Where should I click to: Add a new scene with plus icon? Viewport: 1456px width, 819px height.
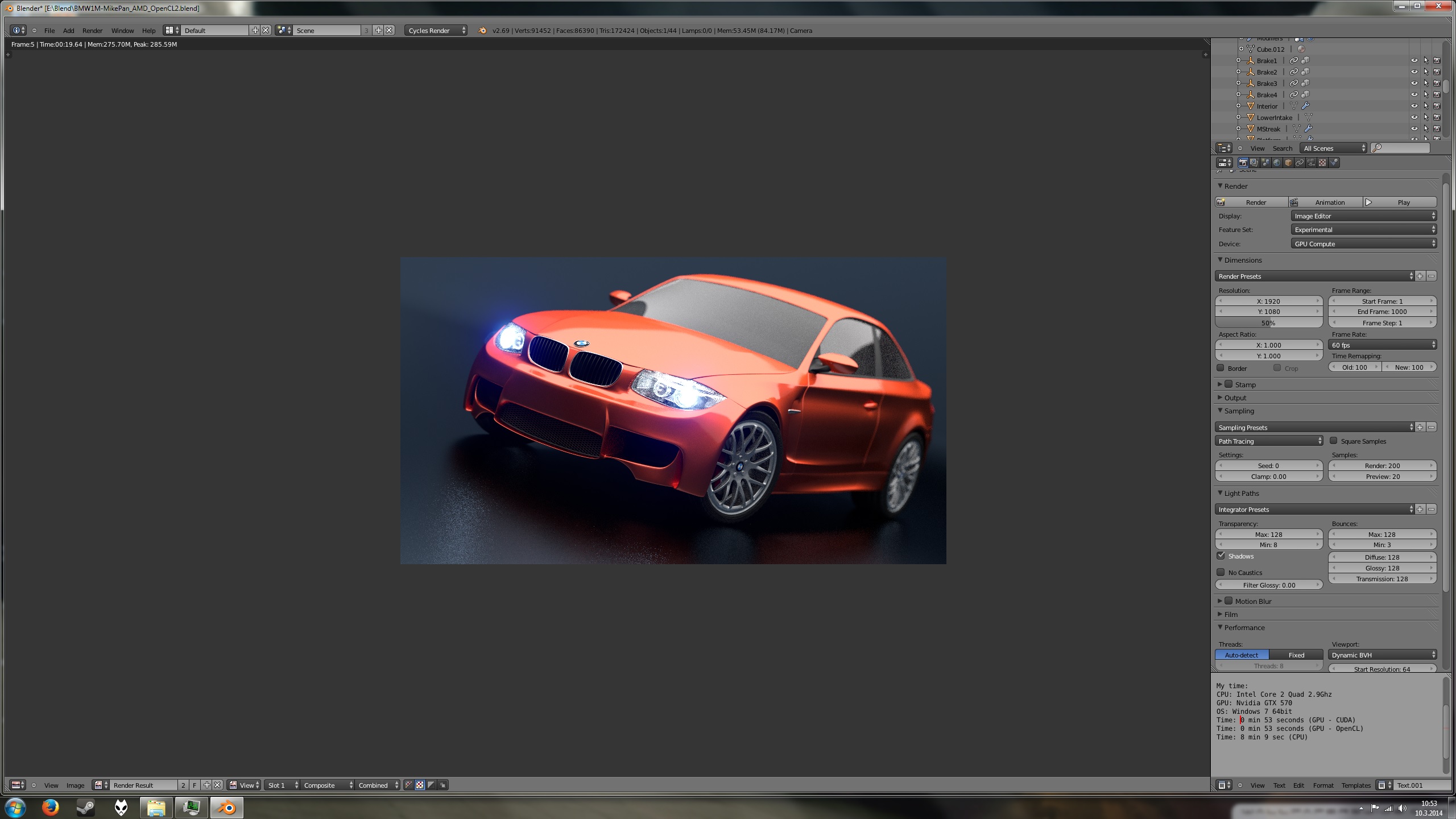click(378, 30)
